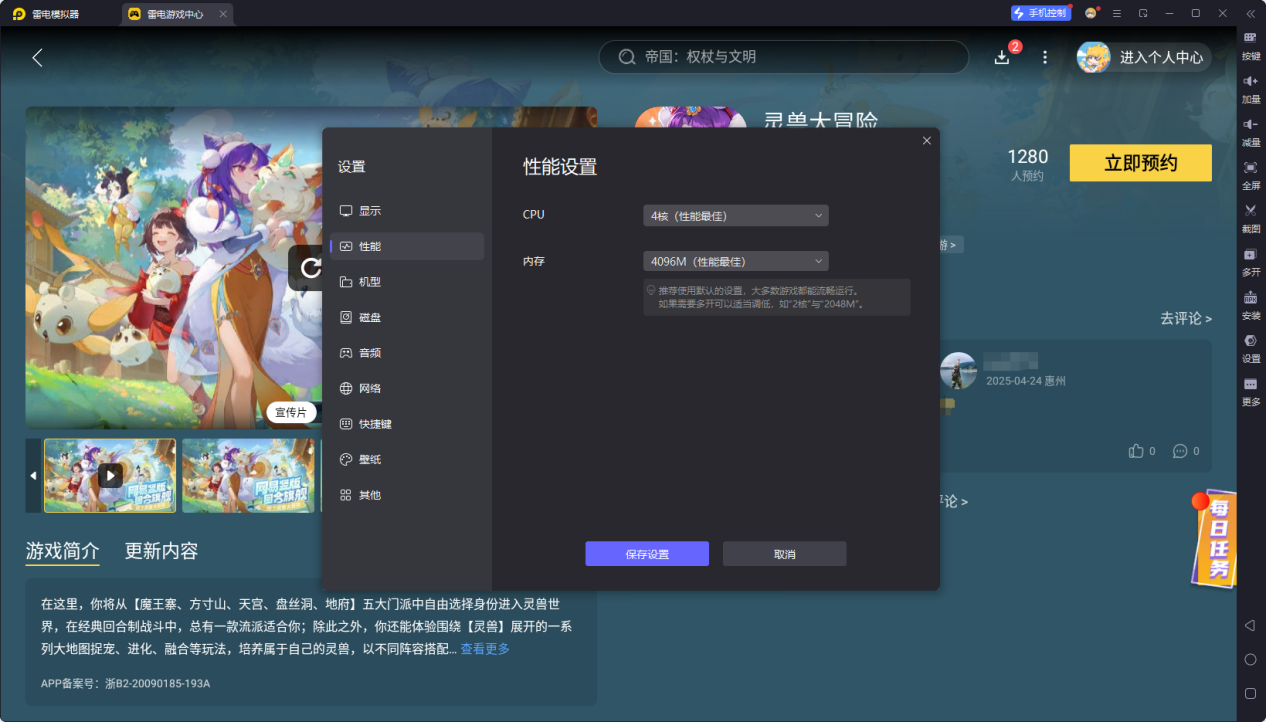Tap the Android back triangle button
Image resolution: width=1266 pixels, height=722 pixels.
[1250, 625]
